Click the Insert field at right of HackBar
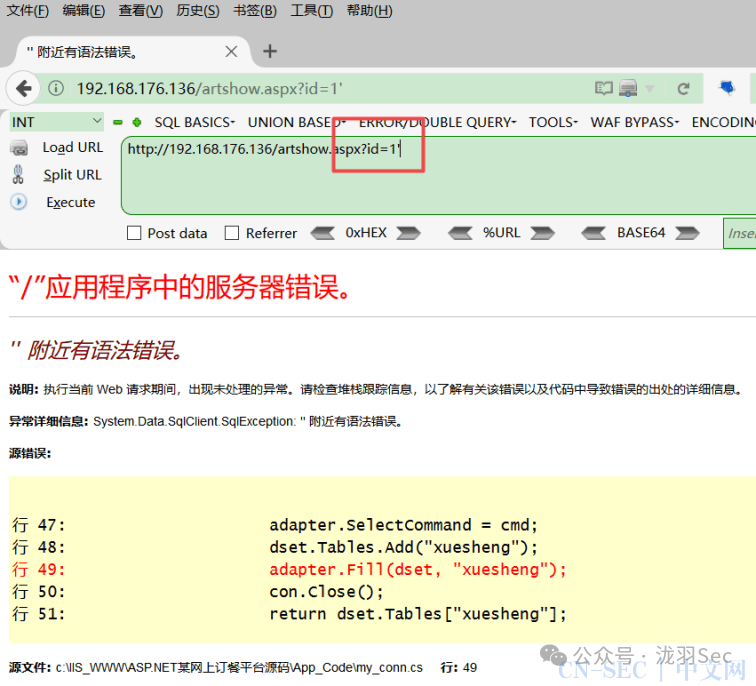This screenshot has width=756, height=686. (740, 233)
